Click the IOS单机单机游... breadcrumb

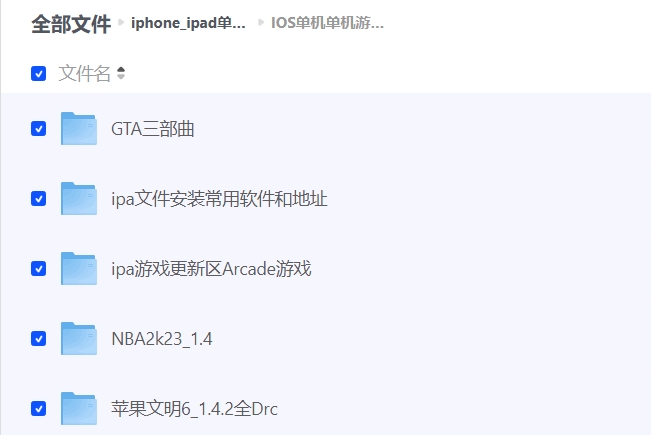click(327, 23)
